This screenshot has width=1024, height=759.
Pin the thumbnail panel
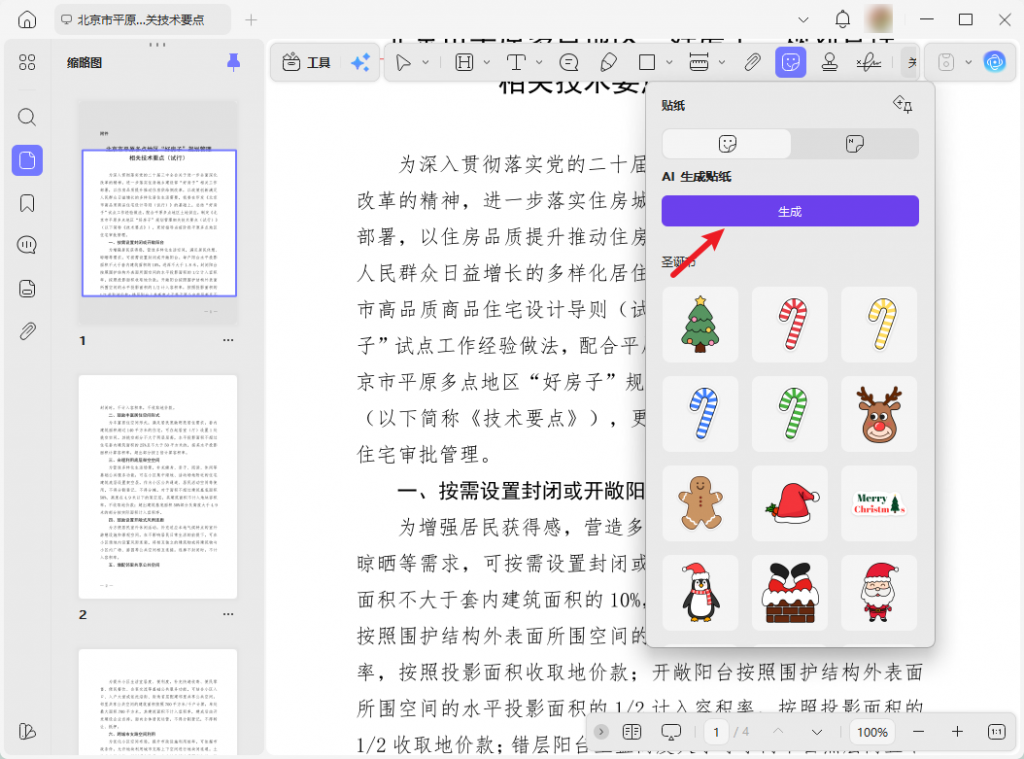(233, 62)
